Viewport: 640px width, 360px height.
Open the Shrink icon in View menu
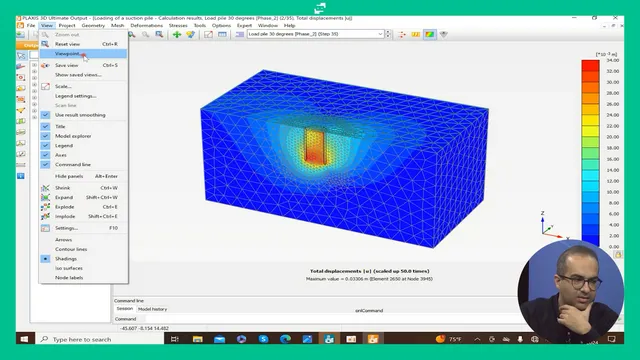tap(45, 188)
